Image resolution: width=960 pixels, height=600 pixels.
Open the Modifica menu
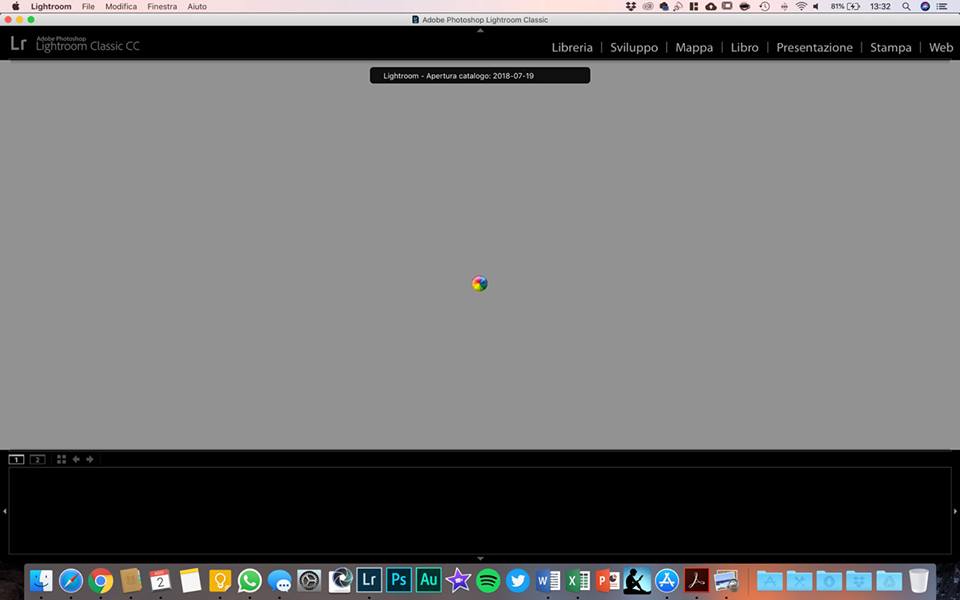click(x=121, y=6)
